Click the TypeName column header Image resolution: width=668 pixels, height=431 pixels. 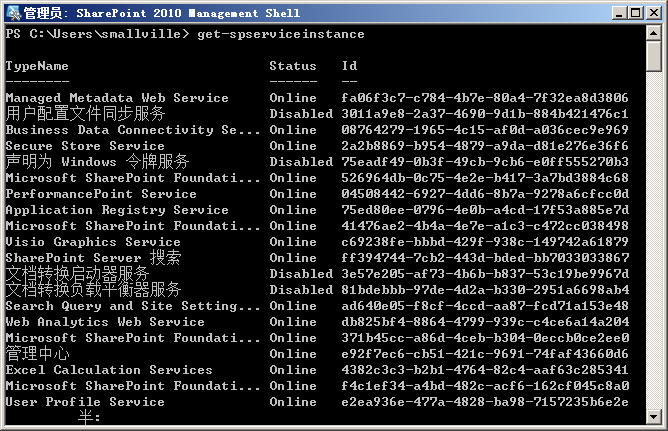coord(37,66)
